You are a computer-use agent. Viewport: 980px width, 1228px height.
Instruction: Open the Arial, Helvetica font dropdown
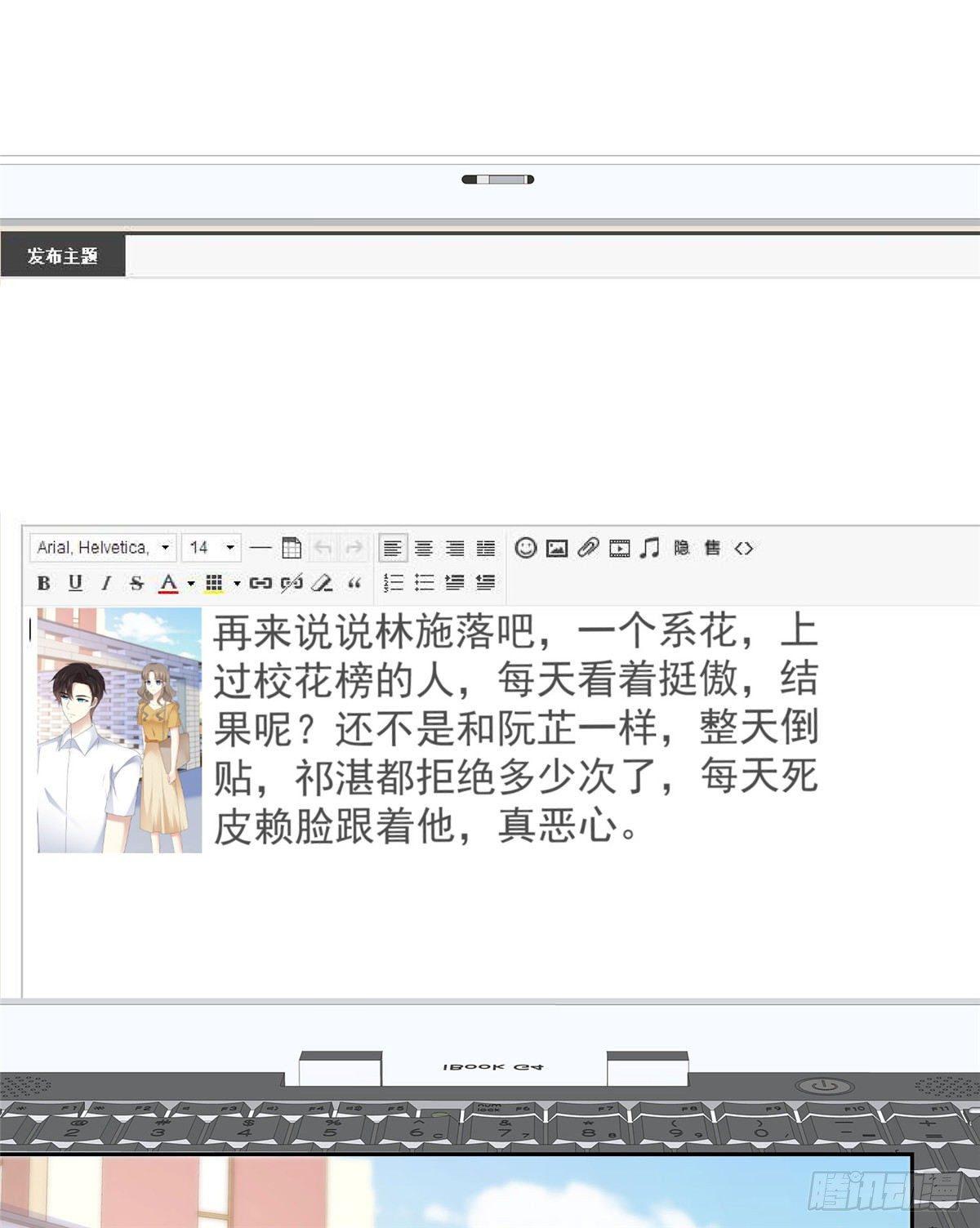pos(103,548)
